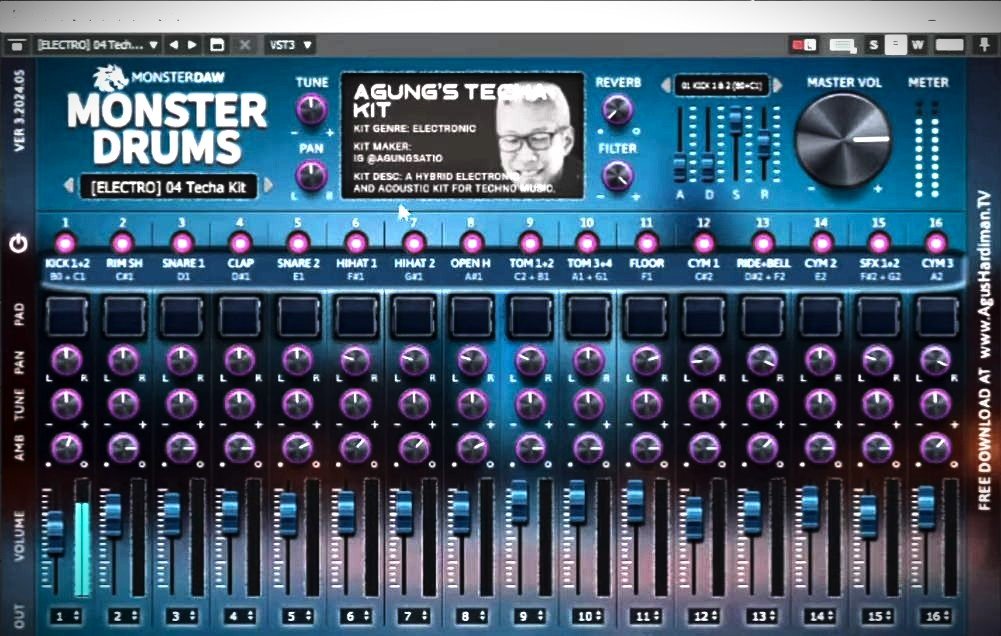1001x636 pixels.
Task: Click the S icon in the top-right toolbar
Action: click(873, 44)
